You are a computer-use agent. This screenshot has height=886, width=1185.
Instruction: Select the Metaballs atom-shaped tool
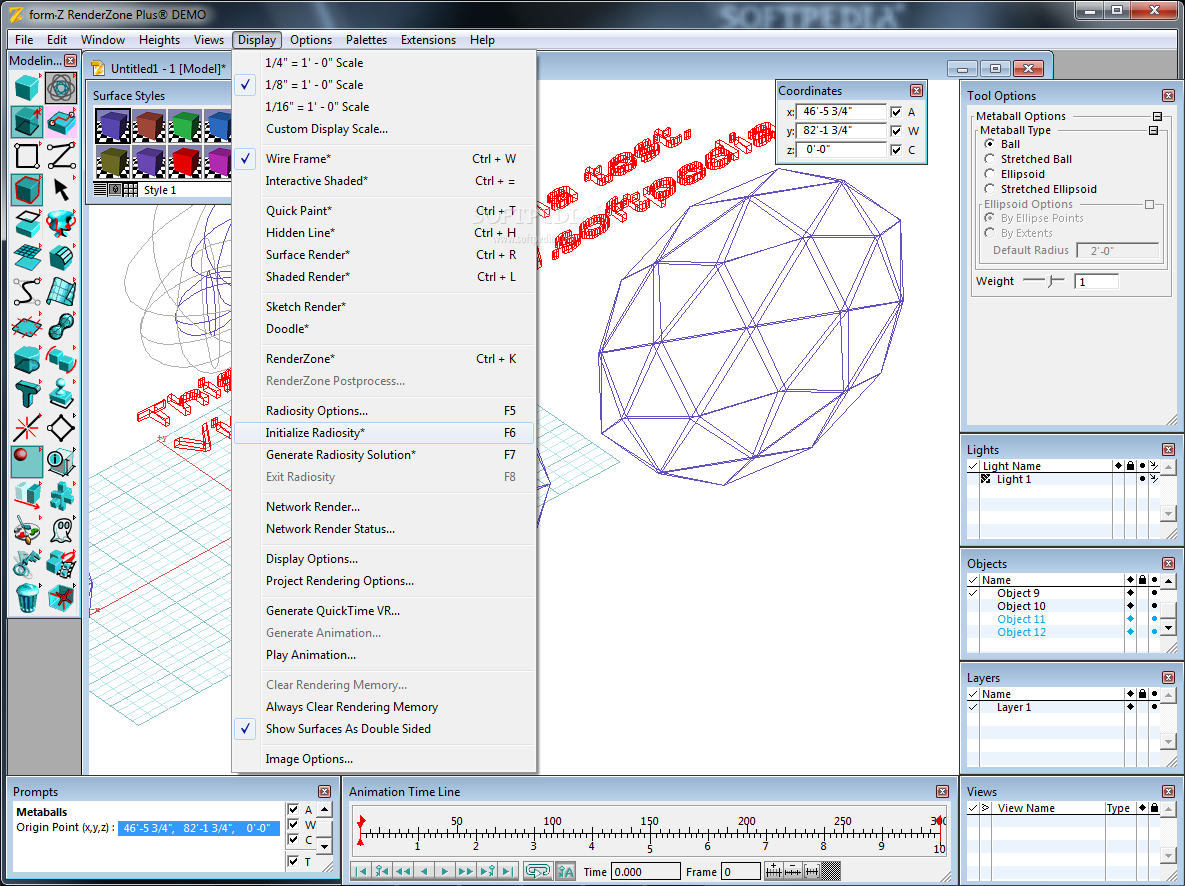(x=61, y=88)
